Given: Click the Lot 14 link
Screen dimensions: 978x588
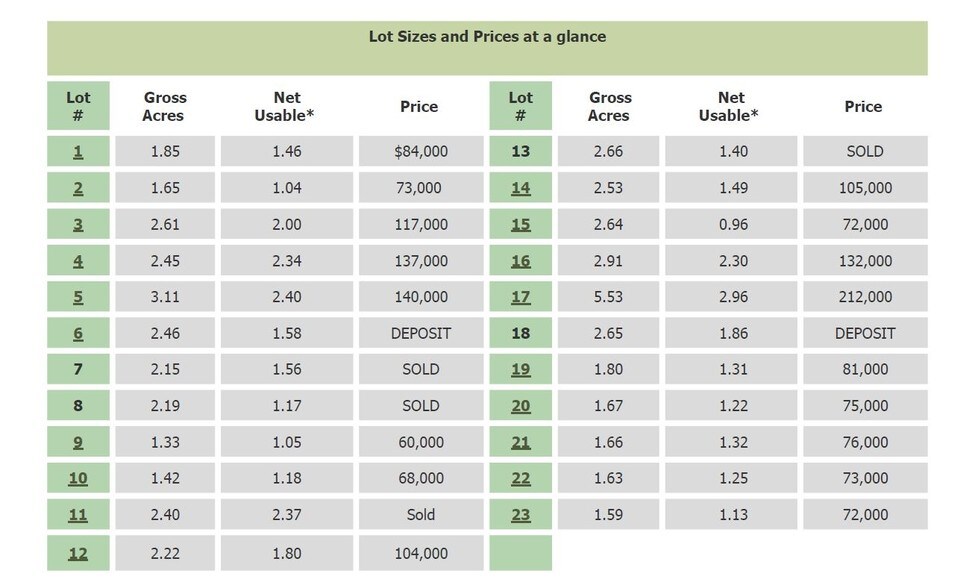Looking at the screenshot, I should [521, 188].
